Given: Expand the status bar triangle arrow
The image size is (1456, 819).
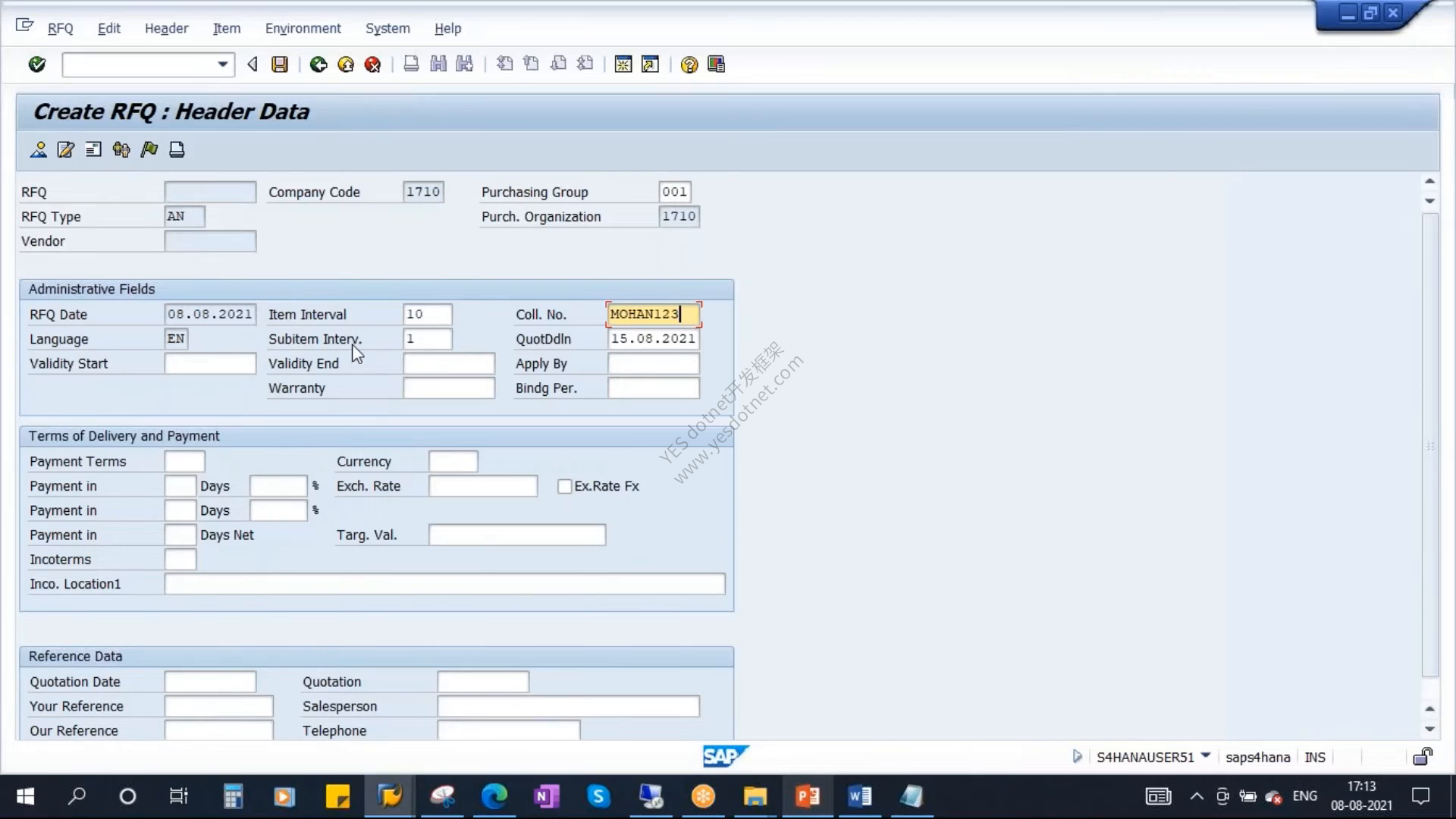Looking at the screenshot, I should [1077, 756].
